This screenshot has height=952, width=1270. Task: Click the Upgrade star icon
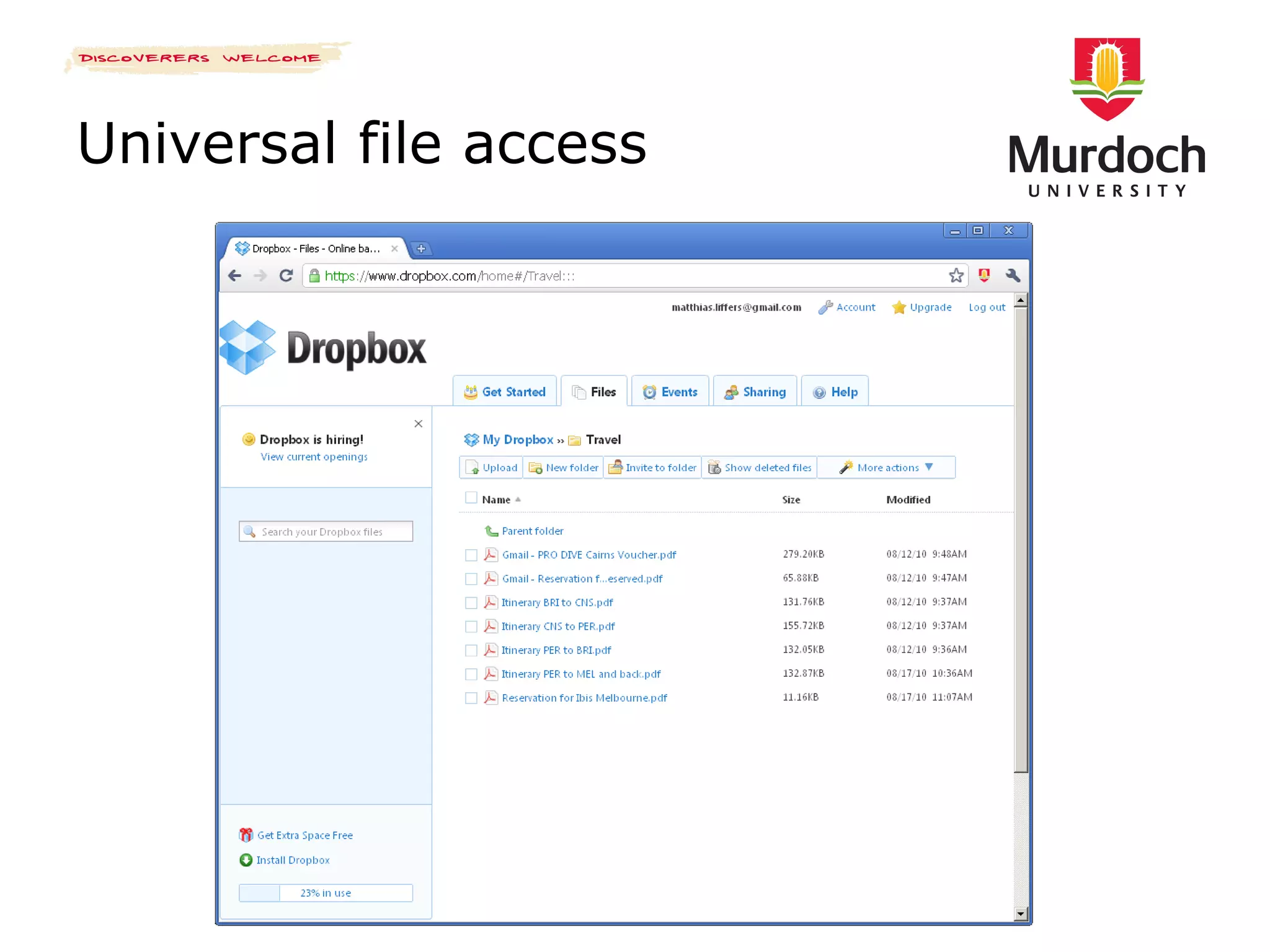[899, 307]
